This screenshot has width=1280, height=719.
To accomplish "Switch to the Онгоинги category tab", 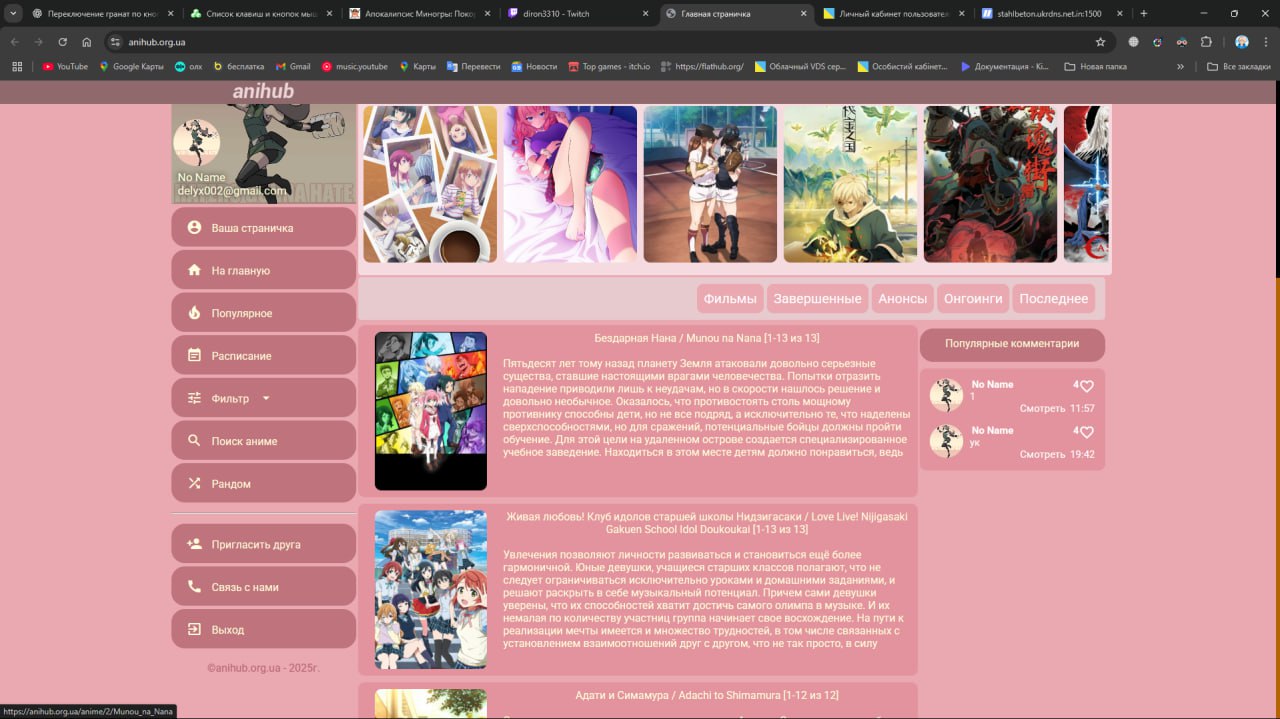I will pos(973,299).
